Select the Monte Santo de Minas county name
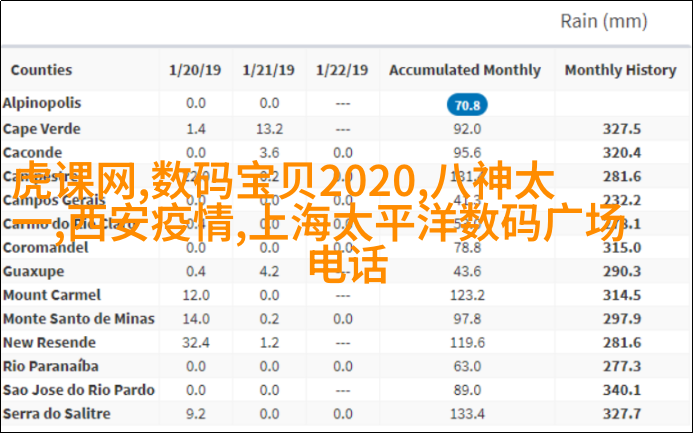The image size is (694, 434). coord(79,319)
